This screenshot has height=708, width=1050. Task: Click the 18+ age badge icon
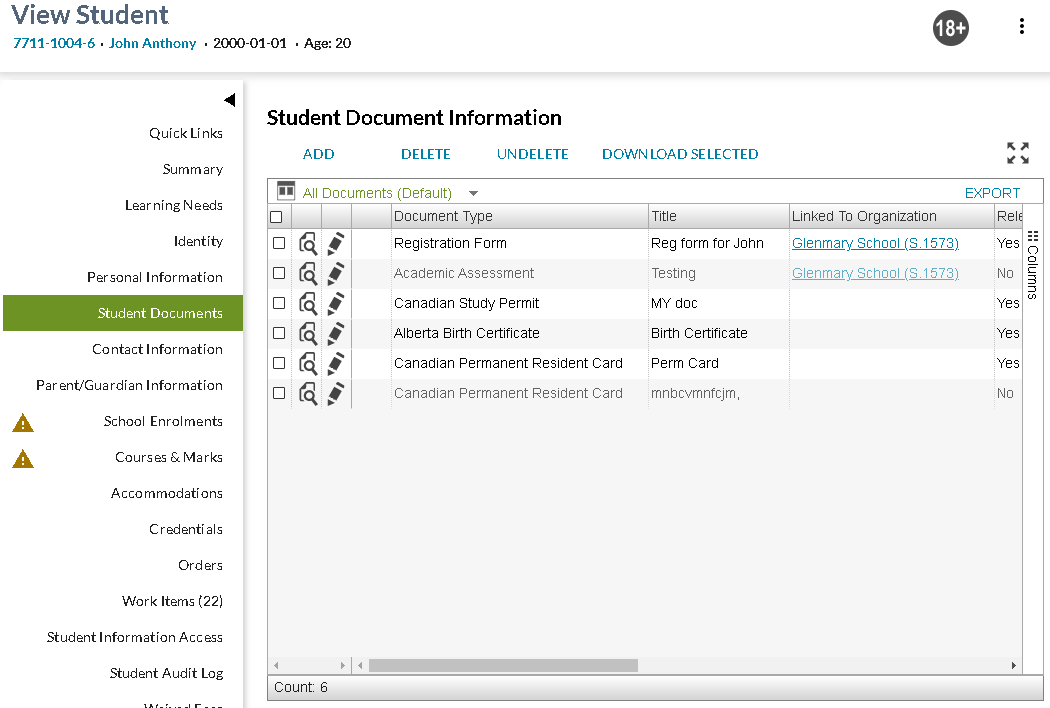pyautogui.click(x=950, y=29)
